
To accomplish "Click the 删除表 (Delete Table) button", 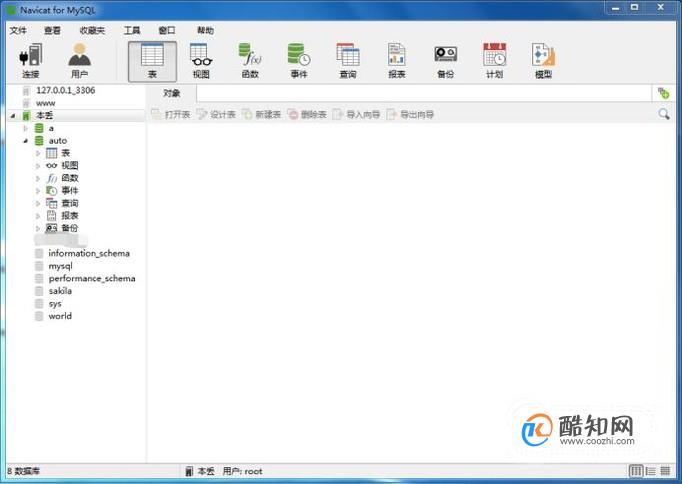I will [307, 114].
